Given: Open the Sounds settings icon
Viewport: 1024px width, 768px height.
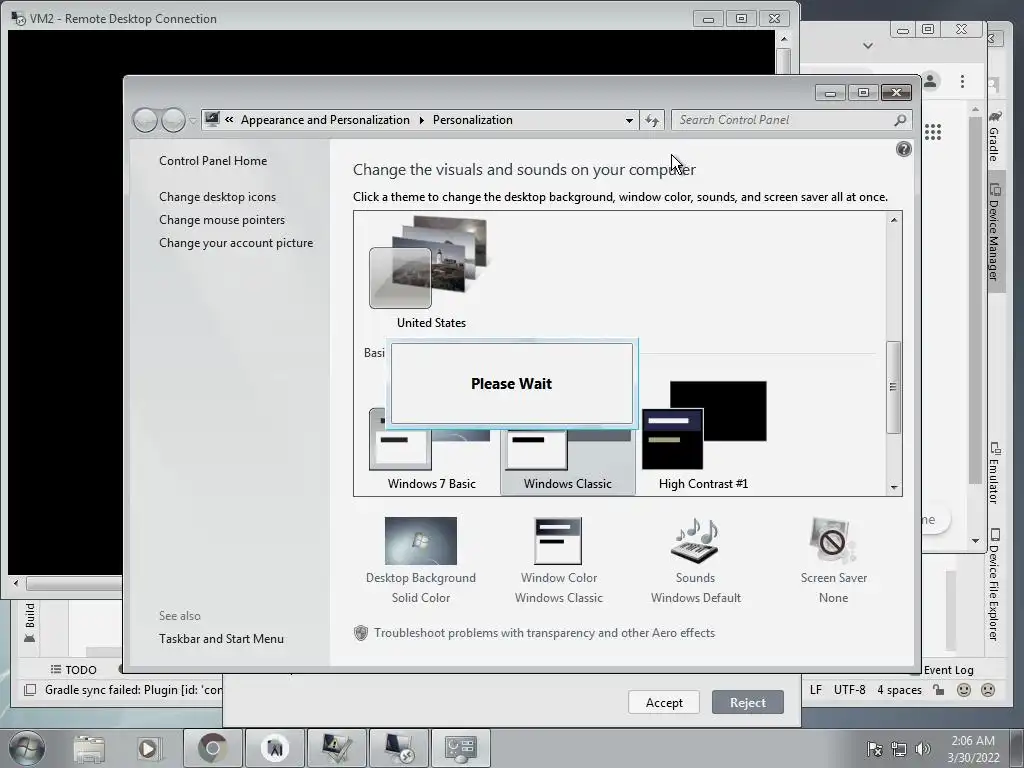Looking at the screenshot, I should (695, 541).
